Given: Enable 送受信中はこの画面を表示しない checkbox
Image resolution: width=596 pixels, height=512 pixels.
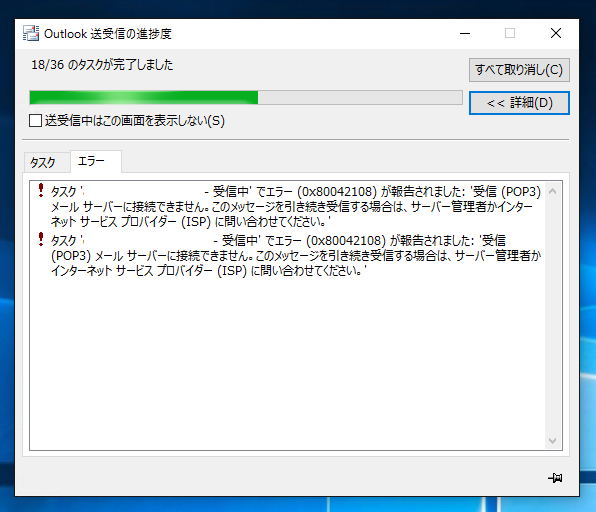Looking at the screenshot, I should coord(35,121).
